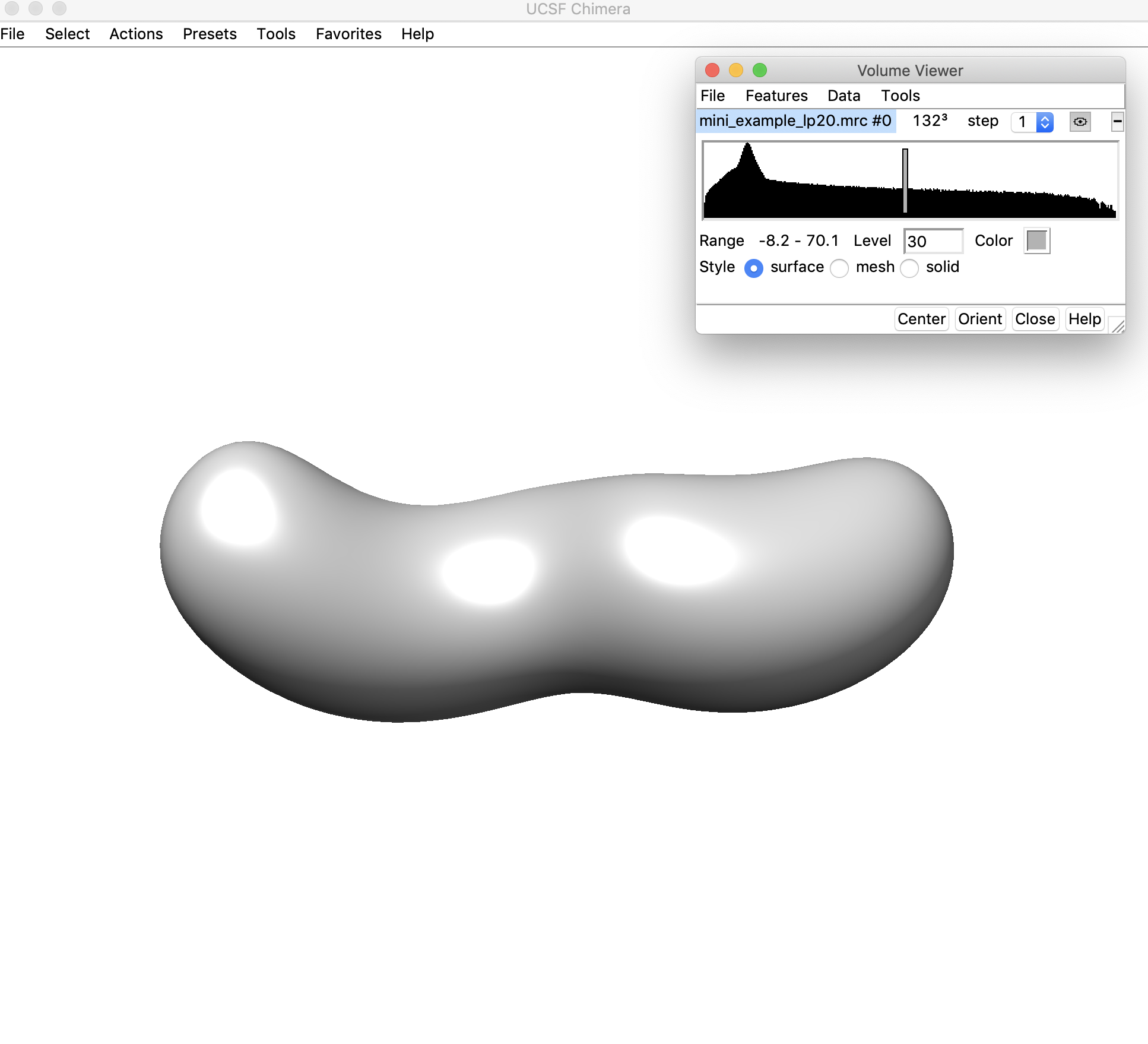Viewport: 1148px width, 1044px height.
Task: Click the resize grip at the panel corner
Action: pyautogui.click(x=1118, y=325)
